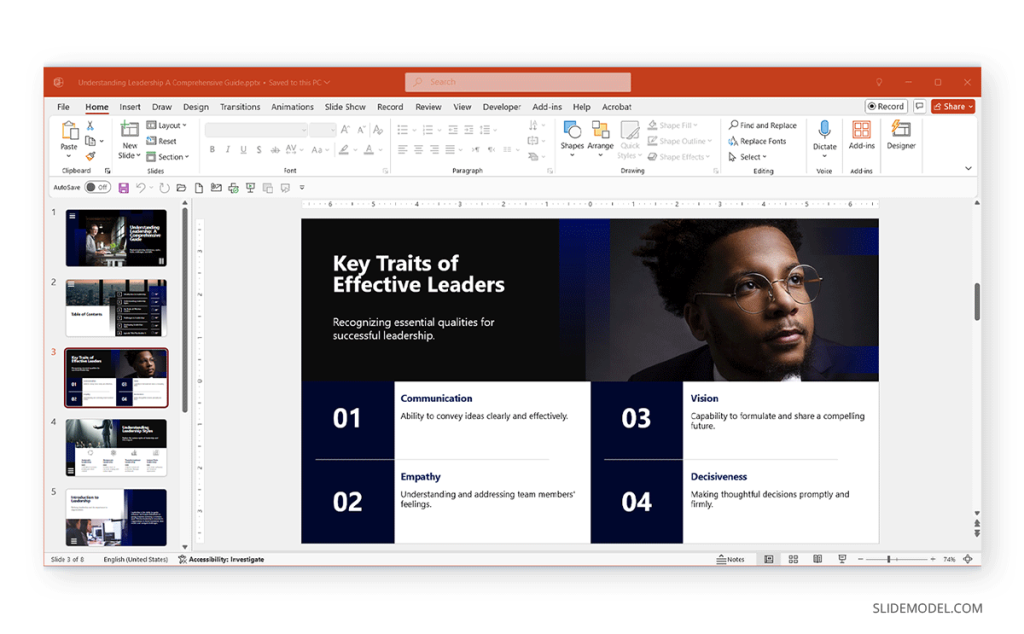Toggle italic formatting

(227, 150)
